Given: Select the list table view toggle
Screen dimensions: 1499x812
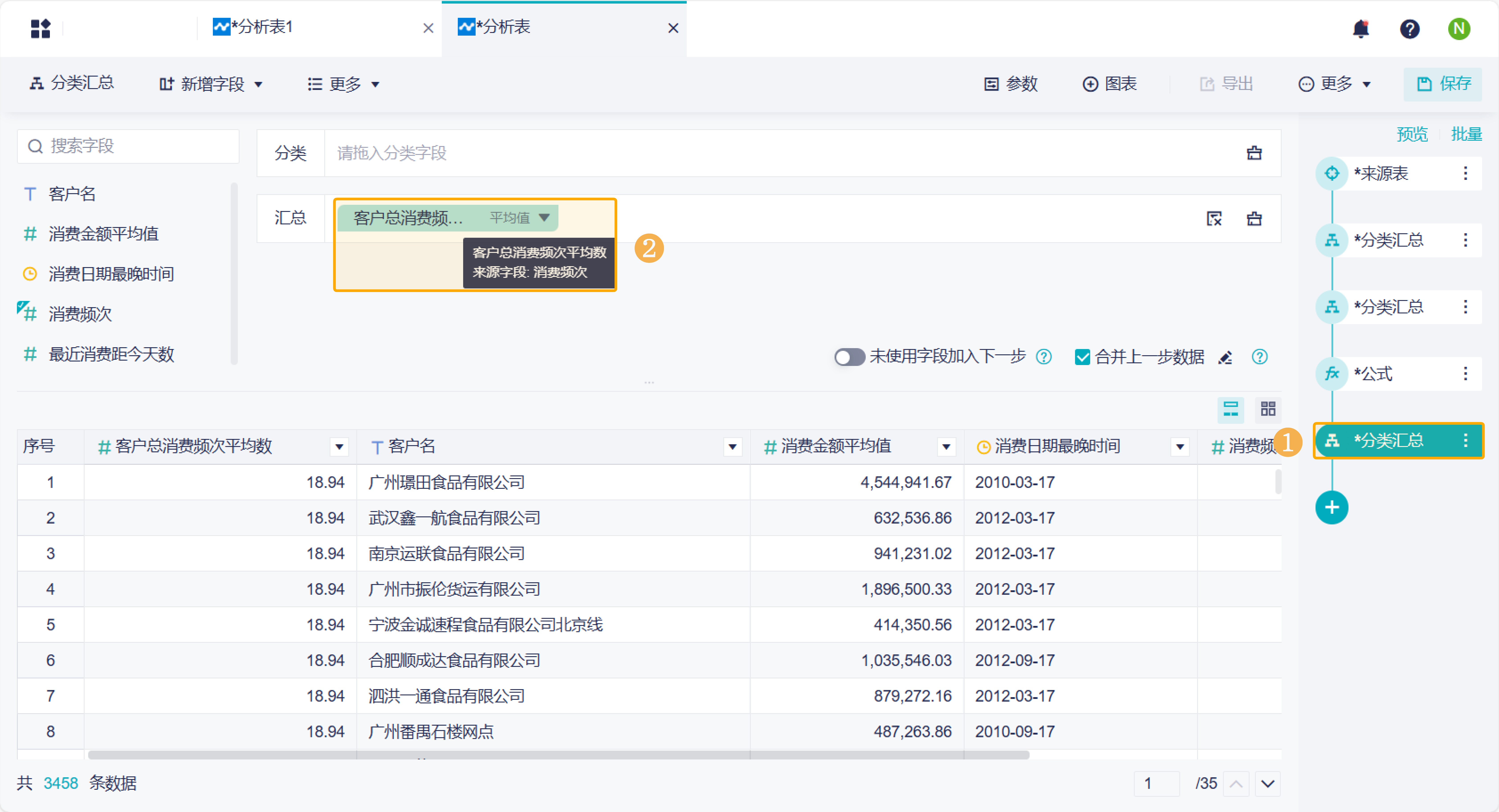Looking at the screenshot, I should (1230, 409).
